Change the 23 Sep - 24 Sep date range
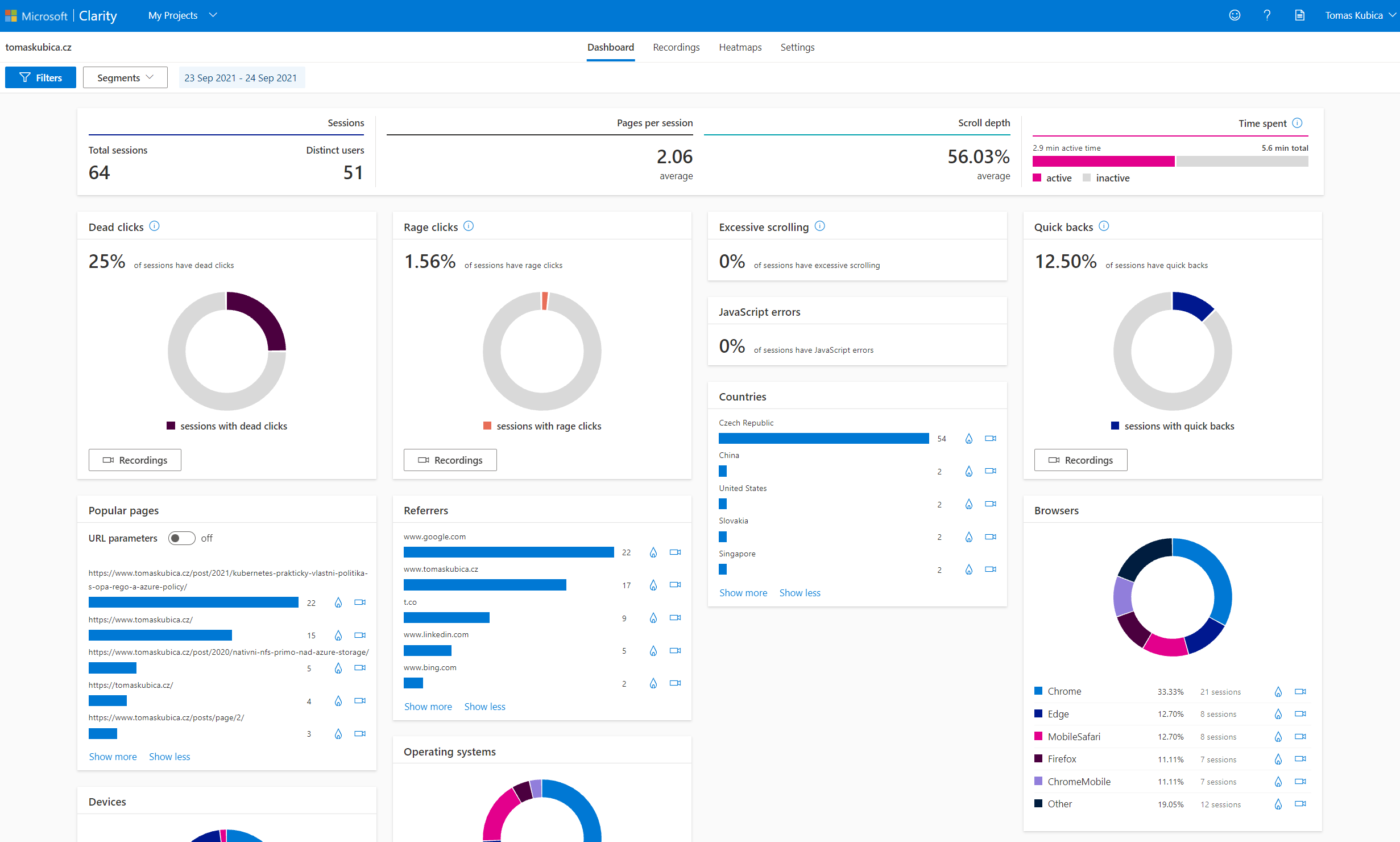The image size is (1400, 842). 241,78
